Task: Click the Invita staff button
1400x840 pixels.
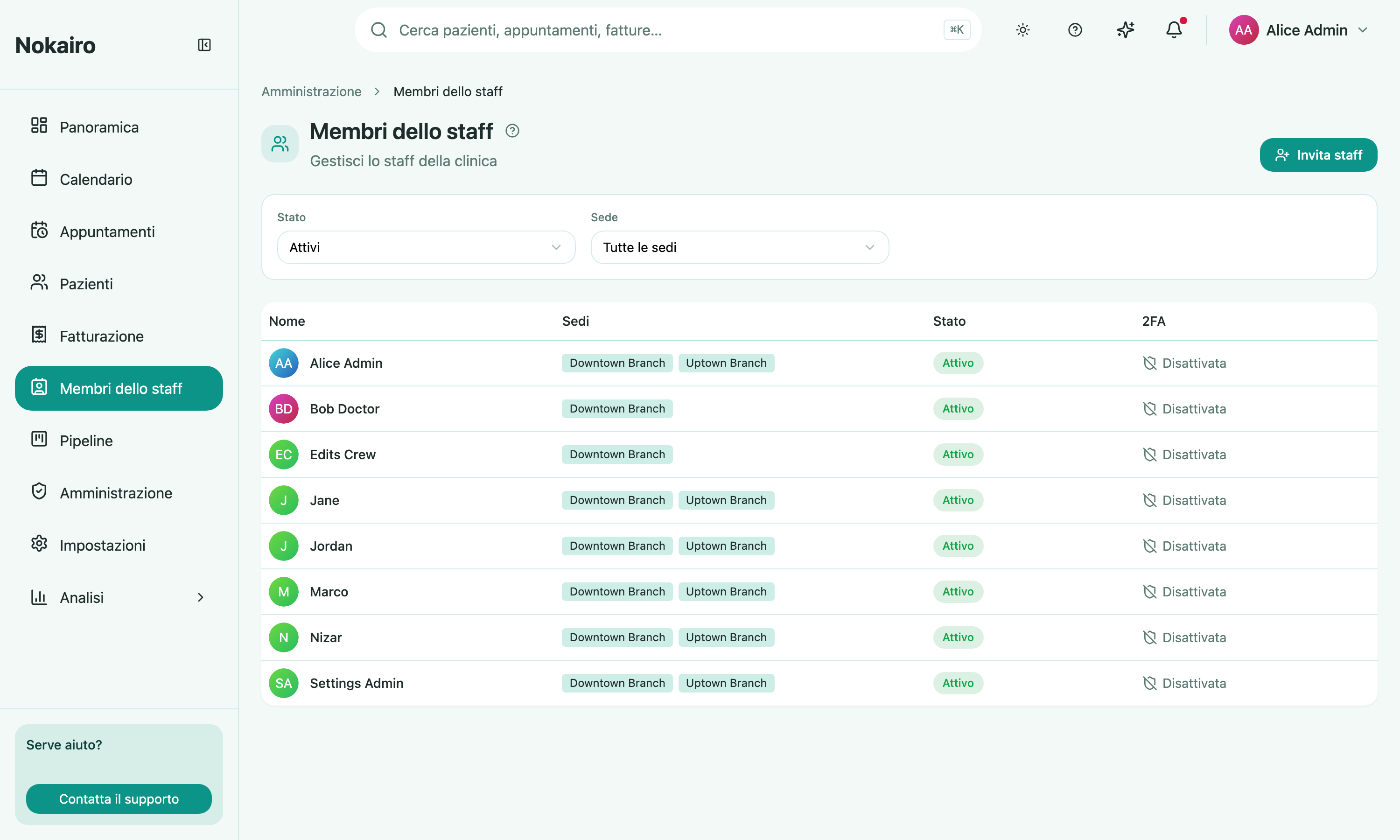Action: (1318, 154)
